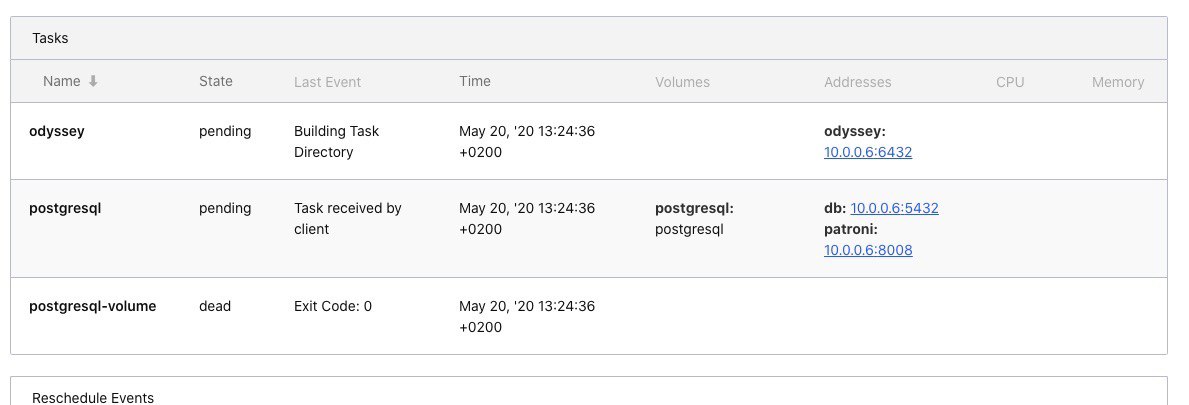Click the Last Event column header
1189x405 pixels.
tap(327, 82)
